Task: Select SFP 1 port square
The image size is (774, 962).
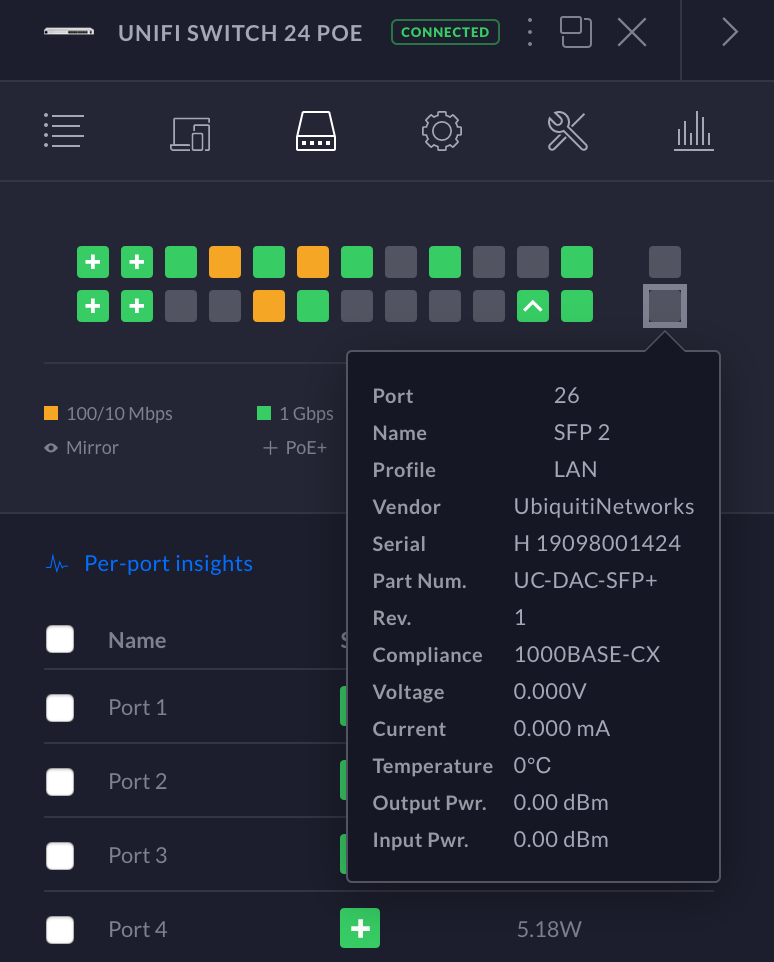Action: coord(665,262)
